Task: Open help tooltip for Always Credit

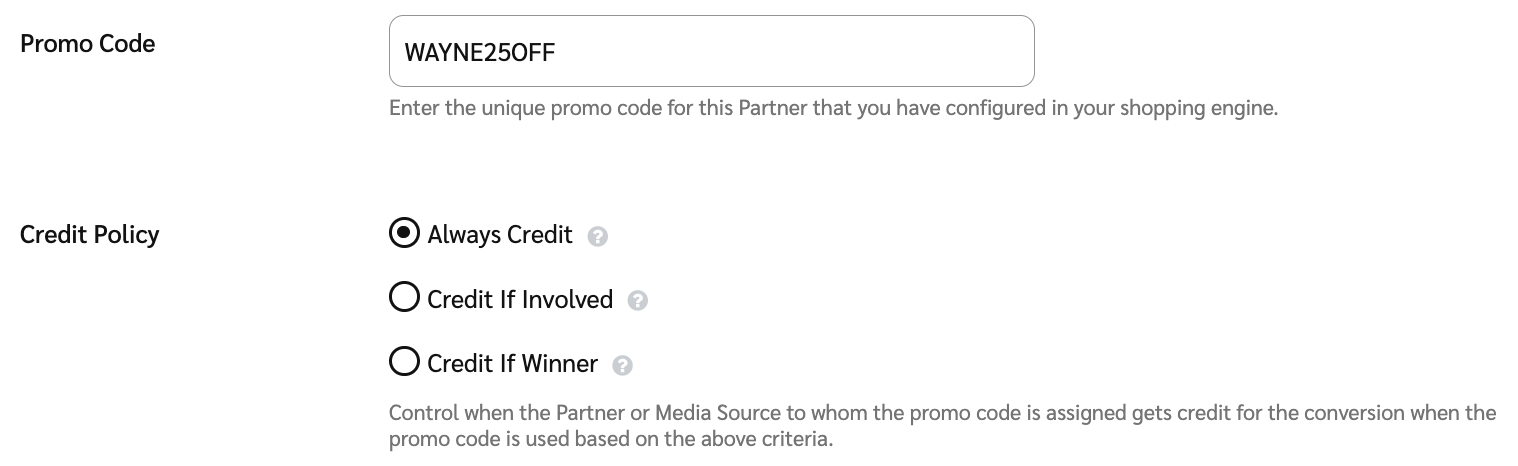Action: 598,237
